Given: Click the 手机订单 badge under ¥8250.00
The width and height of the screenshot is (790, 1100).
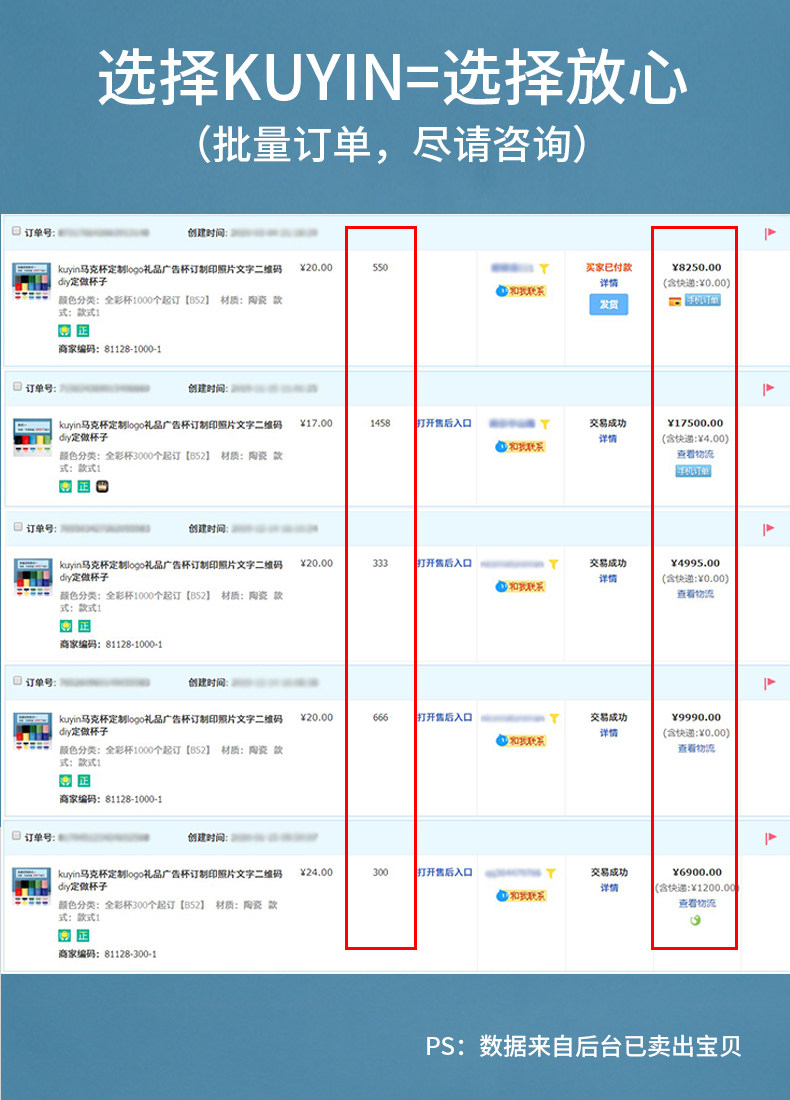Looking at the screenshot, I should [x=703, y=300].
